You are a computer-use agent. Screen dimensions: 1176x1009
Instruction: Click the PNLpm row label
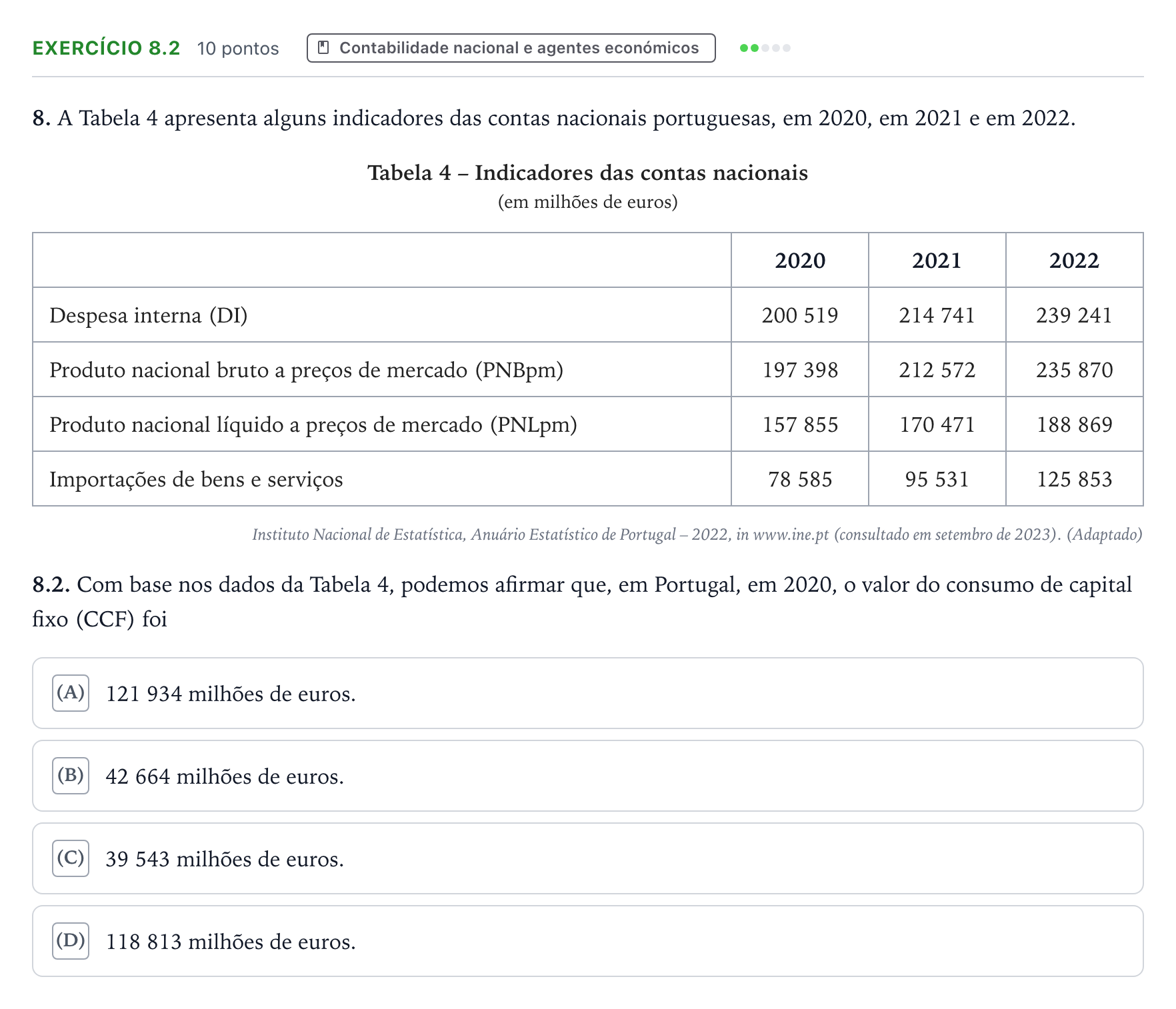click(x=313, y=425)
